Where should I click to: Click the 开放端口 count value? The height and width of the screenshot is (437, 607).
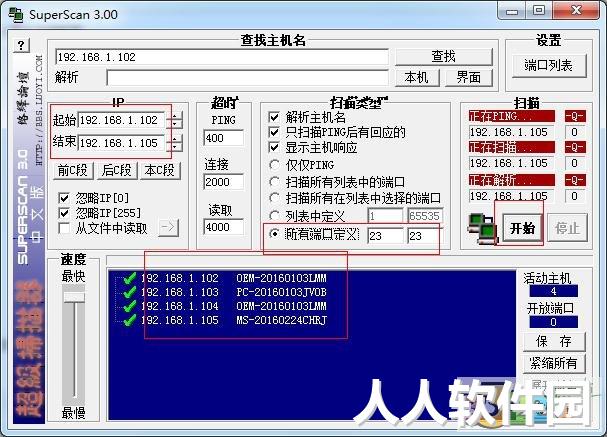[554, 322]
